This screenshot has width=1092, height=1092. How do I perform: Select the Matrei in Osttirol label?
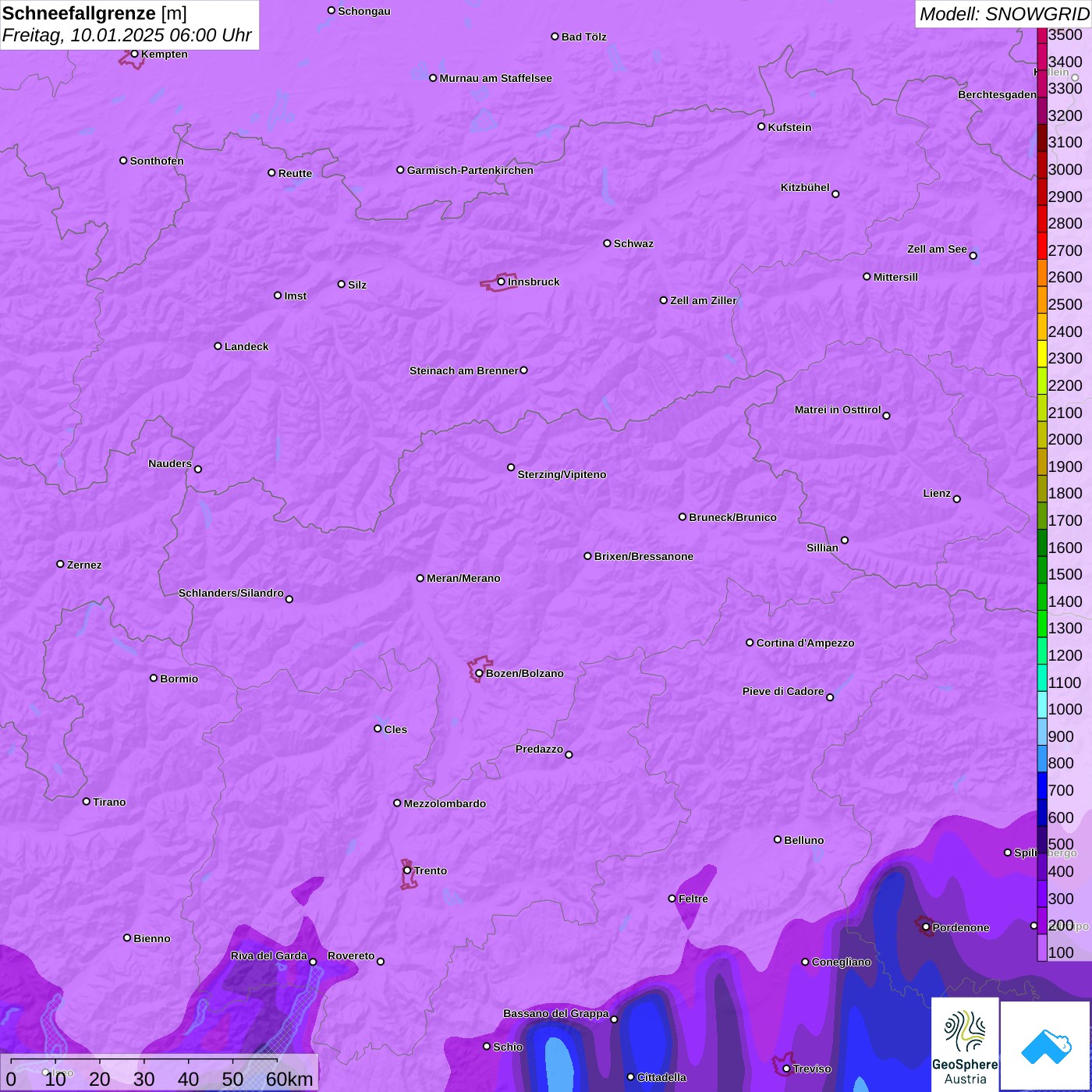point(838,409)
